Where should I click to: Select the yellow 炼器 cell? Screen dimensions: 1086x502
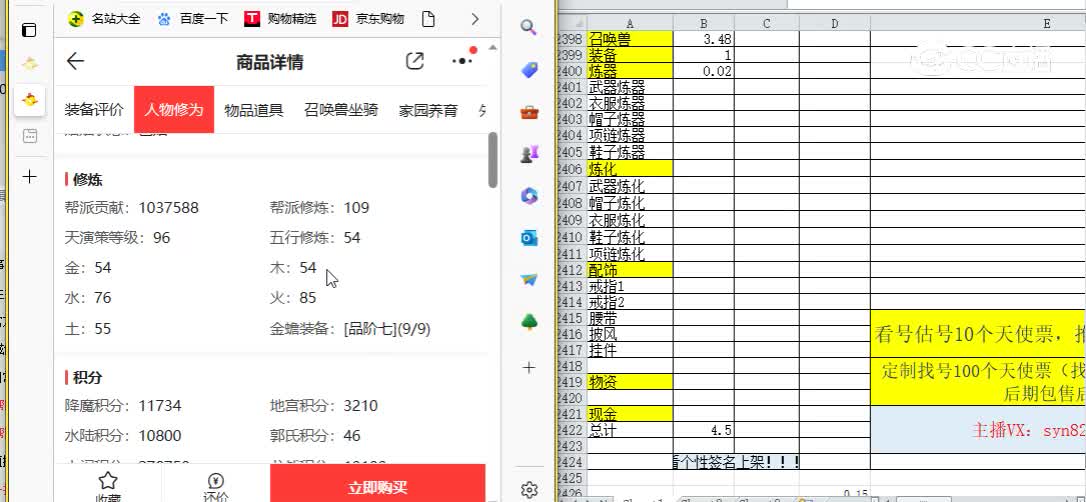(630, 71)
